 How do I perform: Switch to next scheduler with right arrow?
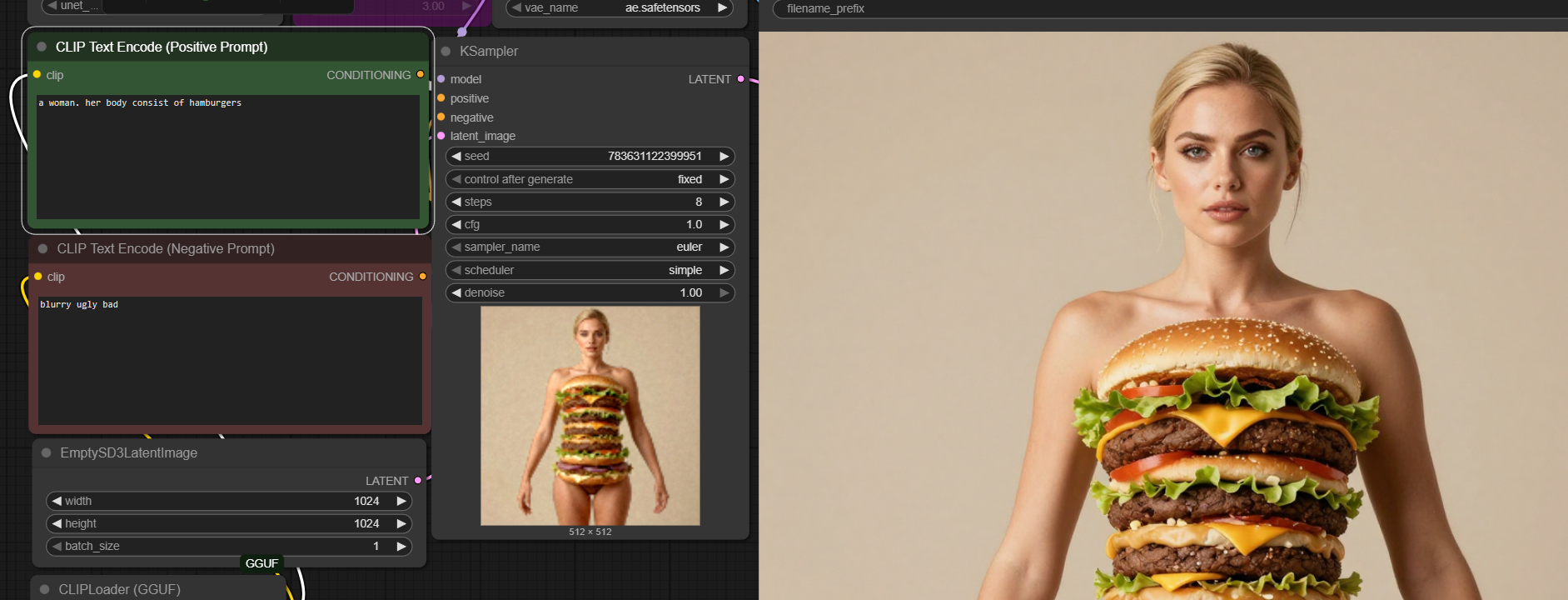724,270
